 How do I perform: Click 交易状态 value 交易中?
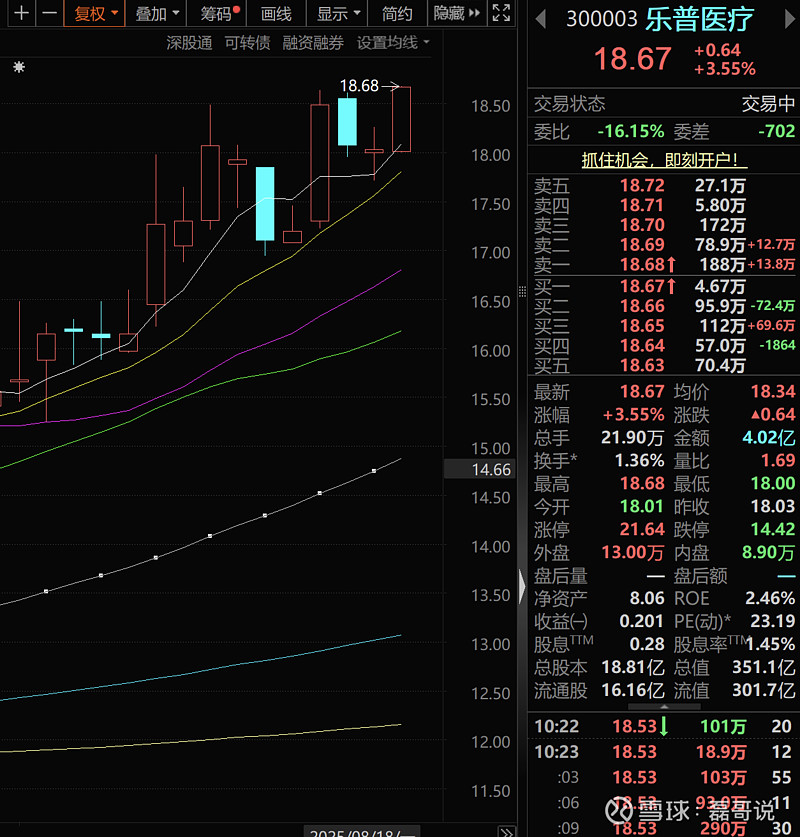[x=768, y=104]
